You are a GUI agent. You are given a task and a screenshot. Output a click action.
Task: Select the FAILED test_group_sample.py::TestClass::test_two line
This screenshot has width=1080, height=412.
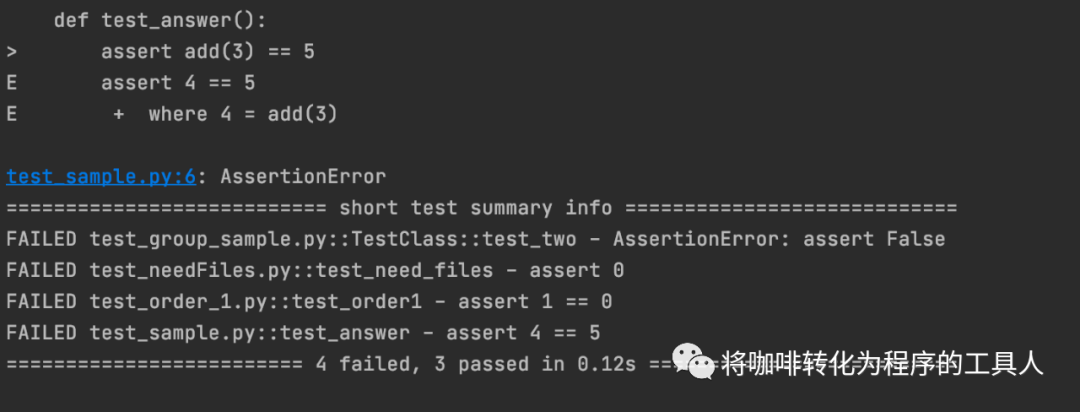point(475,239)
